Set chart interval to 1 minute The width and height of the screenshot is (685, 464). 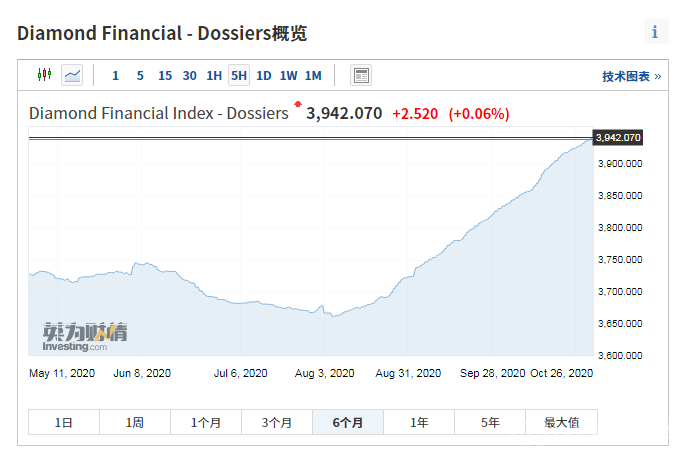[x=115, y=76]
